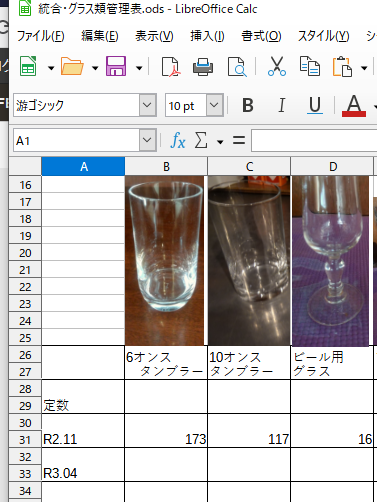Image resolution: width=377 pixels, height=502 pixels.
Task: Toggle Bold formatting
Action: pyautogui.click(x=248, y=105)
